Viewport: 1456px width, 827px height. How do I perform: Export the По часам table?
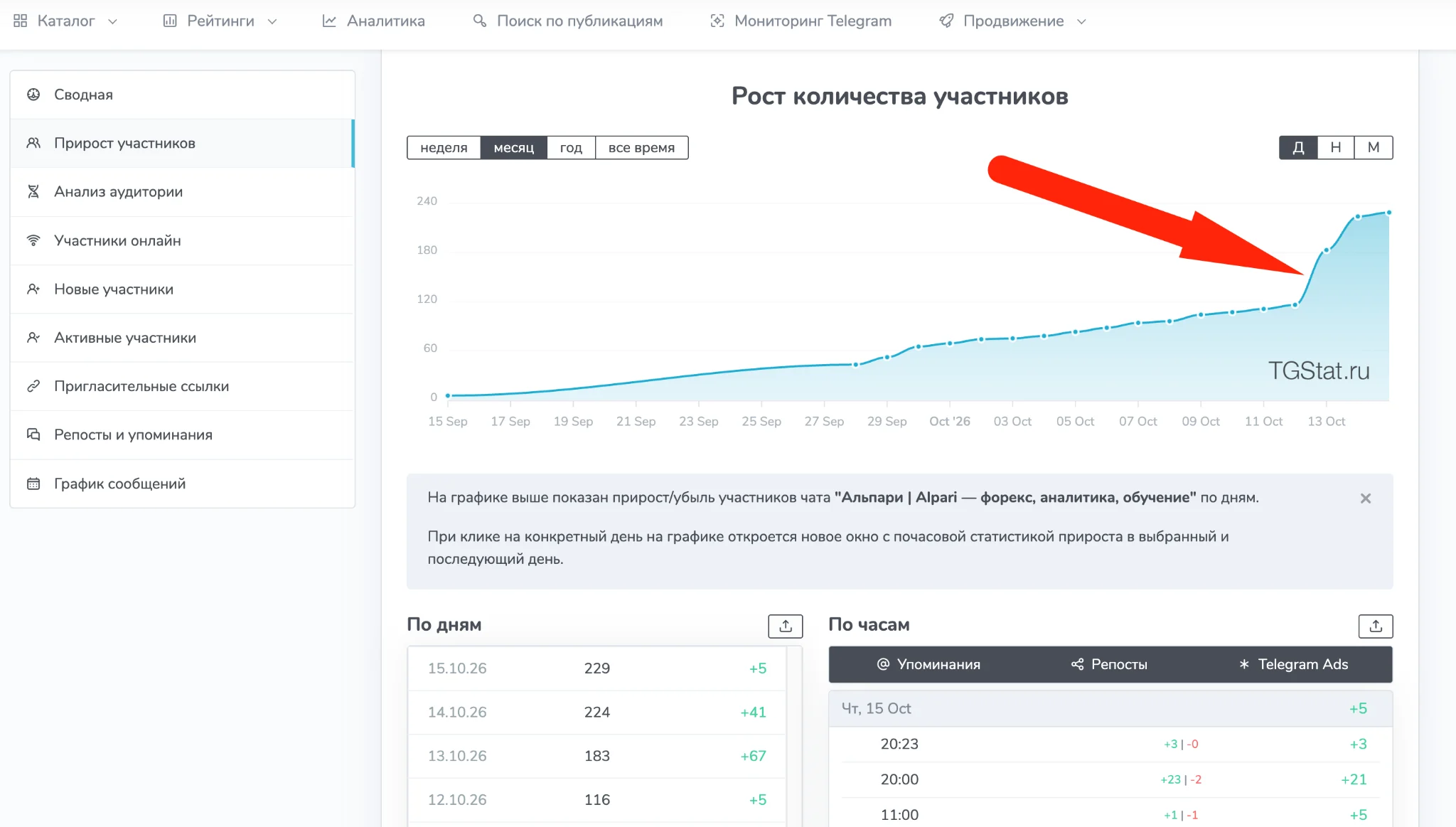click(1376, 626)
